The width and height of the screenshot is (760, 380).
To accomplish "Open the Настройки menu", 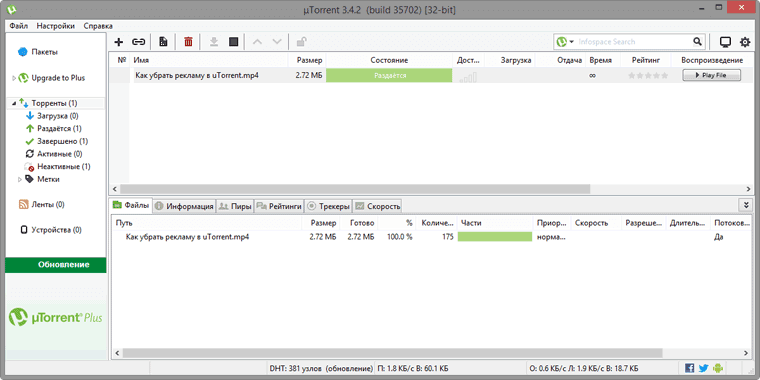I will click(x=56, y=26).
